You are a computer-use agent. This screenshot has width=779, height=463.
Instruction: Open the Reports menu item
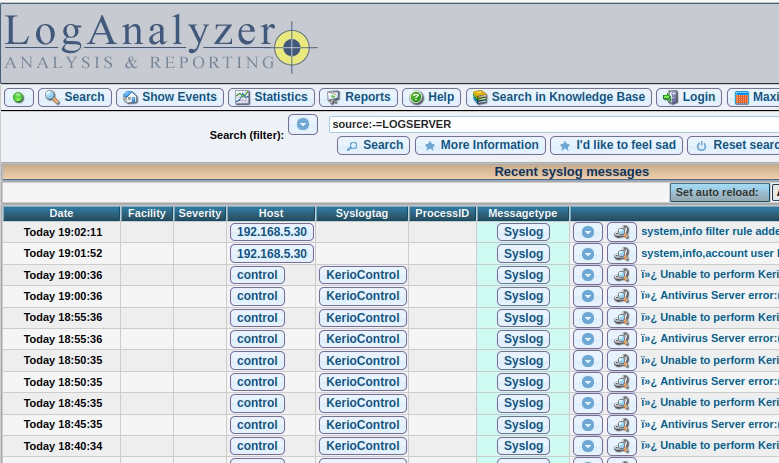tap(358, 97)
